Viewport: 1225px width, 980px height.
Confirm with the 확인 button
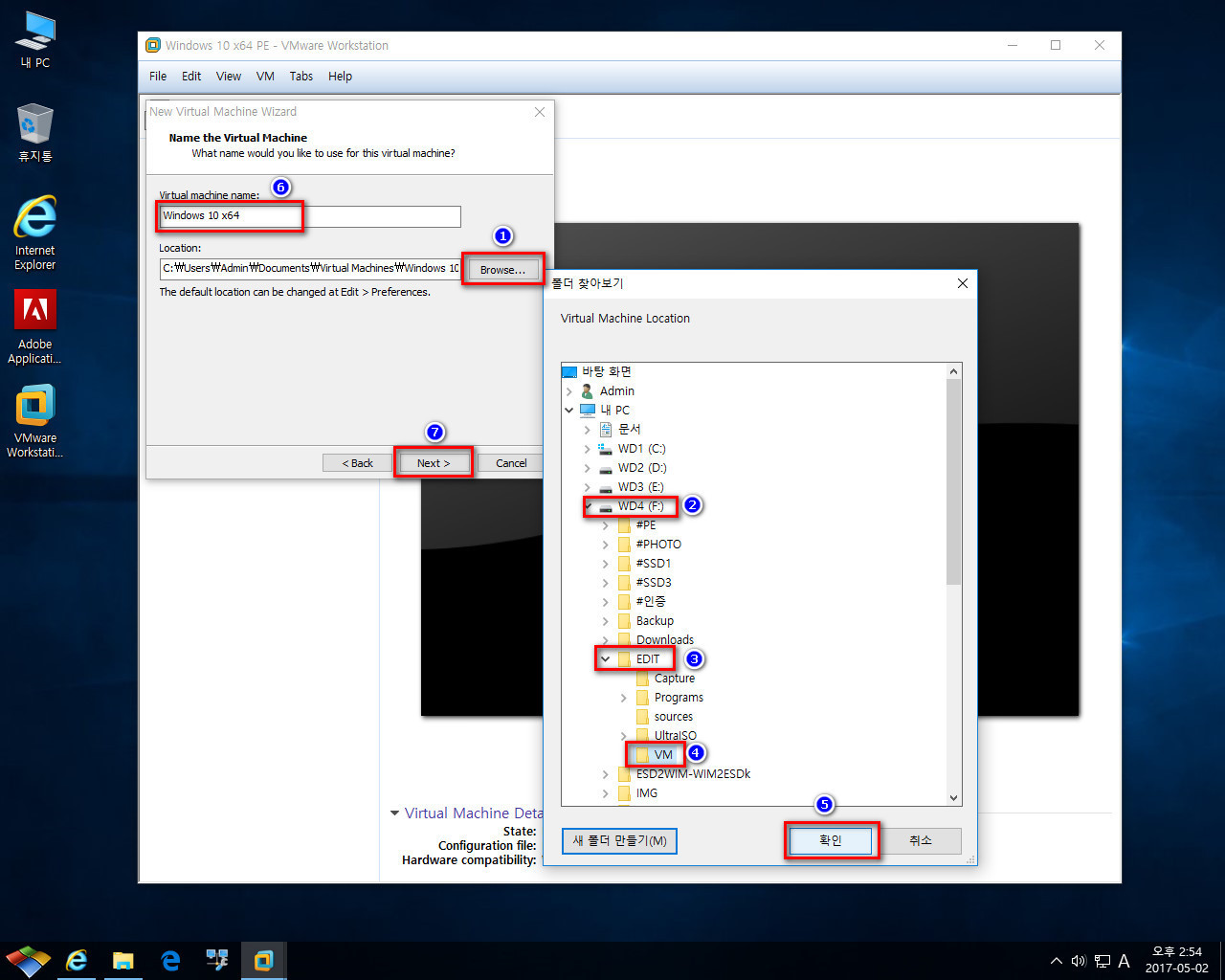click(x=831, y=840)
